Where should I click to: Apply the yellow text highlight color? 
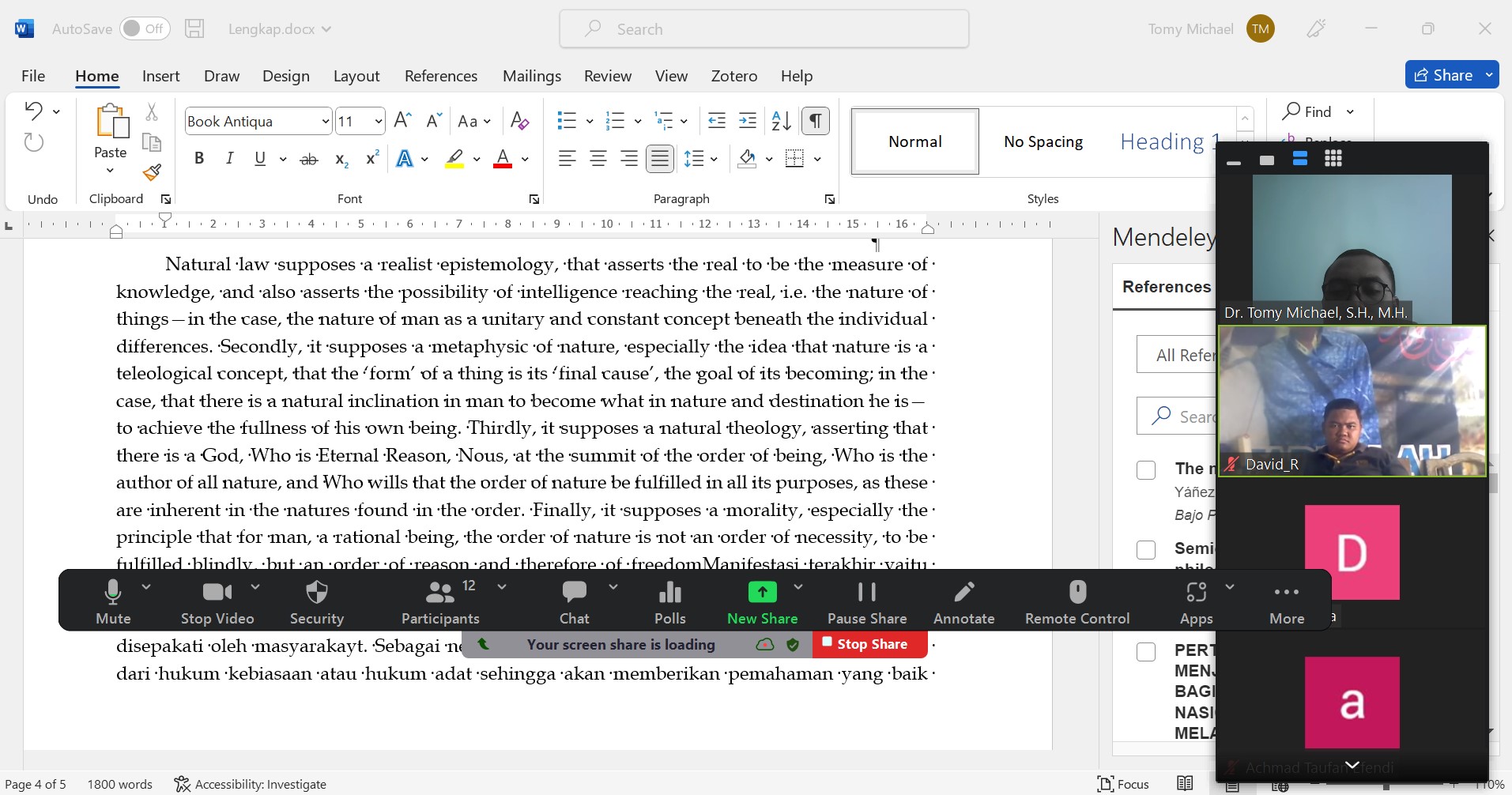click(x=454, y=159)
